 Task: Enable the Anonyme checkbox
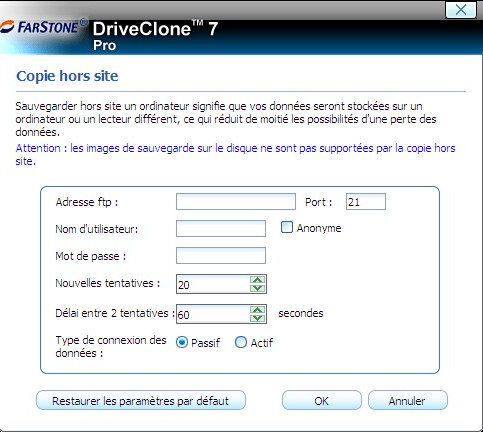click(287, 228)
